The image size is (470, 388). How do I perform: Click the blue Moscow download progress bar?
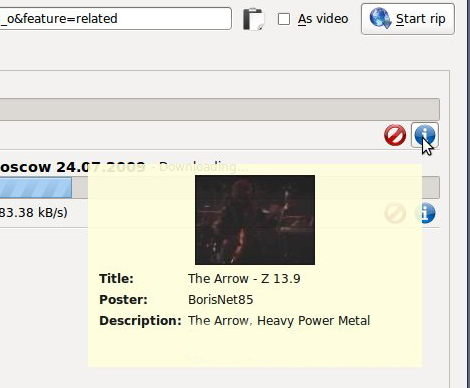pos(36,188)
